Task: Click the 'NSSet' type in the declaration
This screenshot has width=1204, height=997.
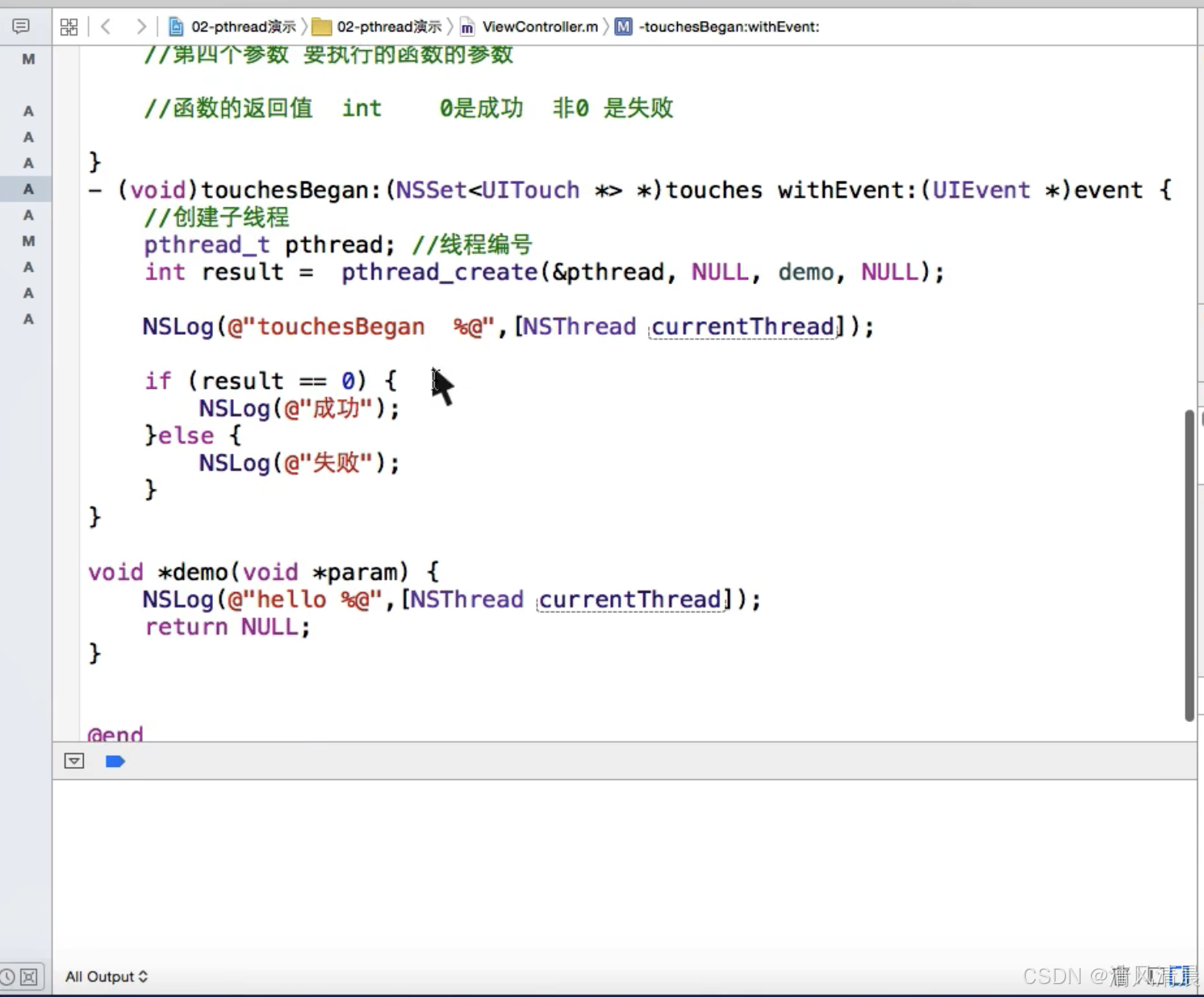Action: click(x=431, y=190)
